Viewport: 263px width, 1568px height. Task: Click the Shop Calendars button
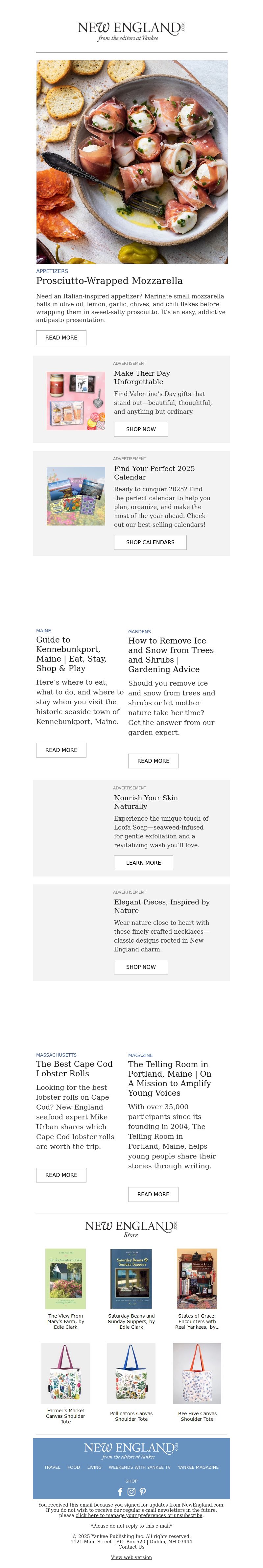[150, 542]
